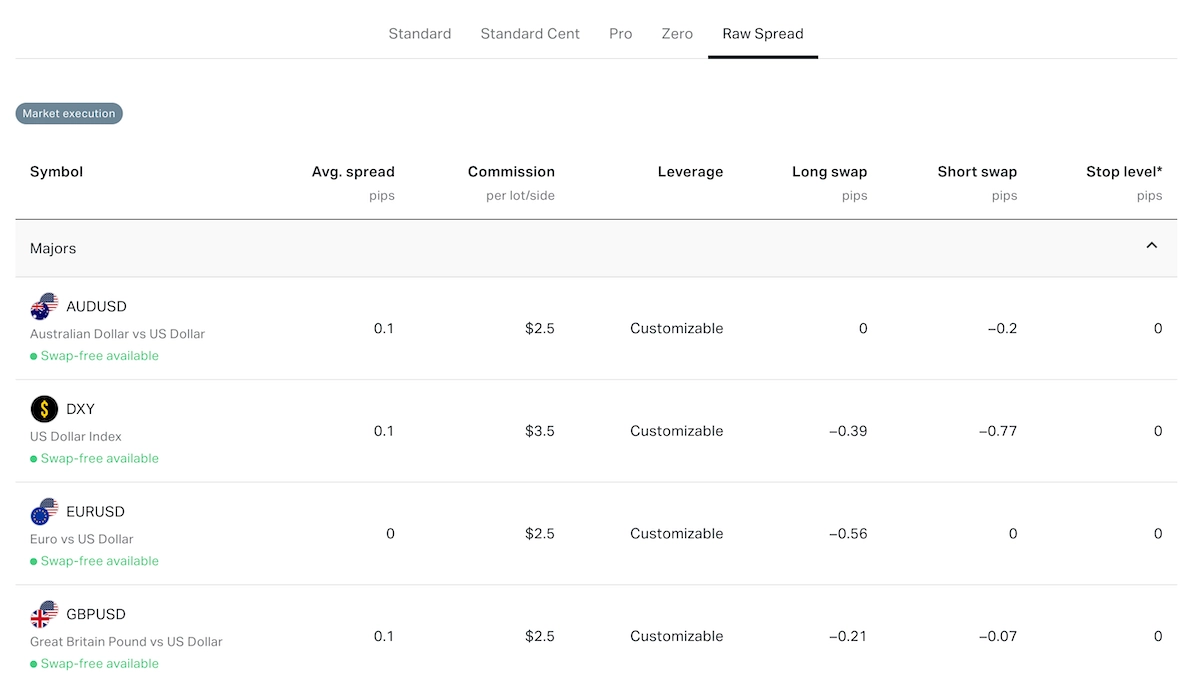Screen dimensions: 1200x681
Task: Click the Avg. spread column header
Action: [x=353, y=172]
